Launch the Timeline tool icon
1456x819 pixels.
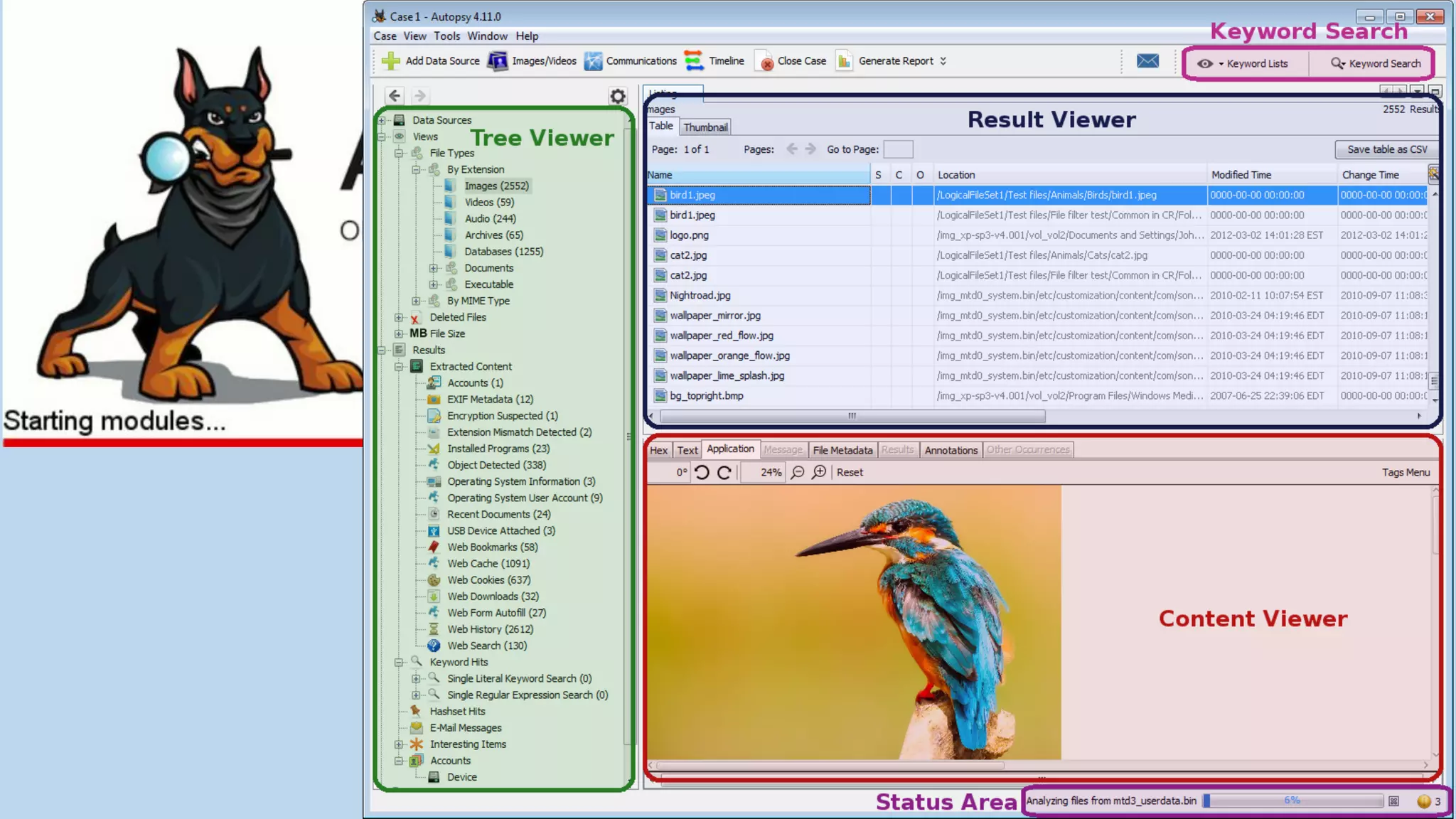[x=694, y=61]
